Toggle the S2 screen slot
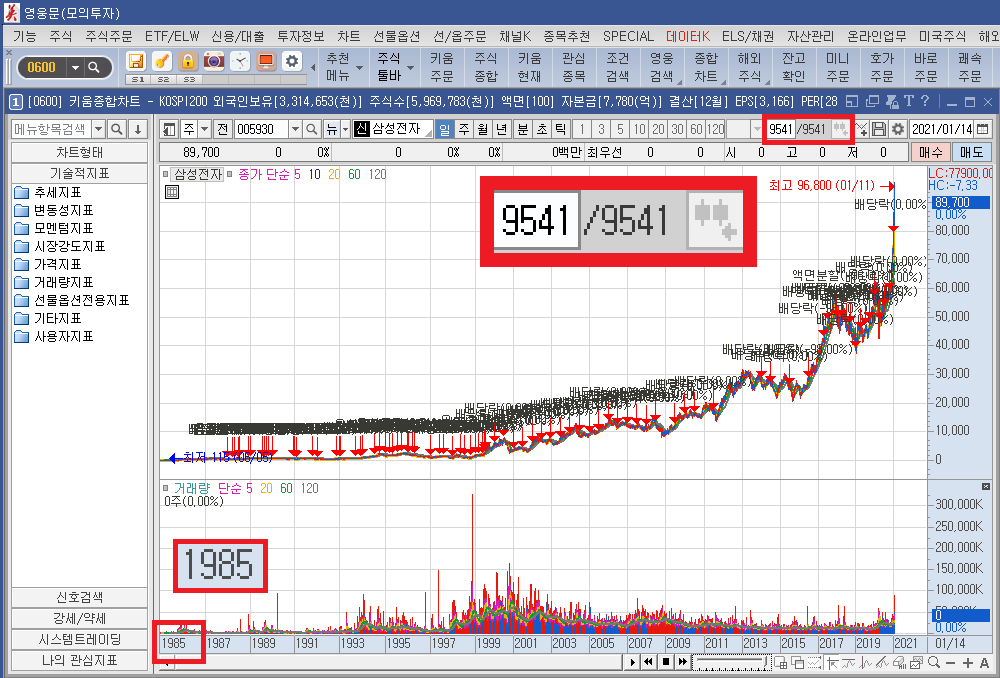The image size is (1000, 678). [x=163, y=80]
